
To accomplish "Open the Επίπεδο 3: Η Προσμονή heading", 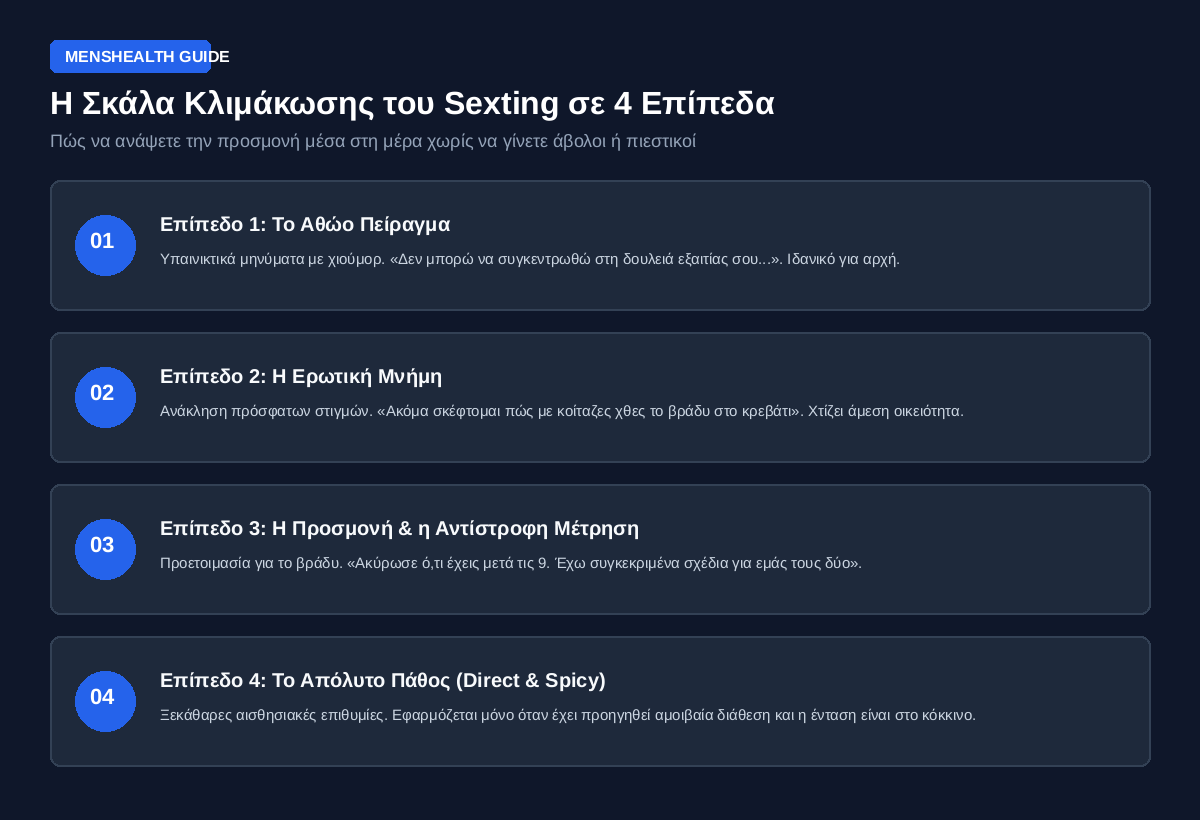I will 399,528.
